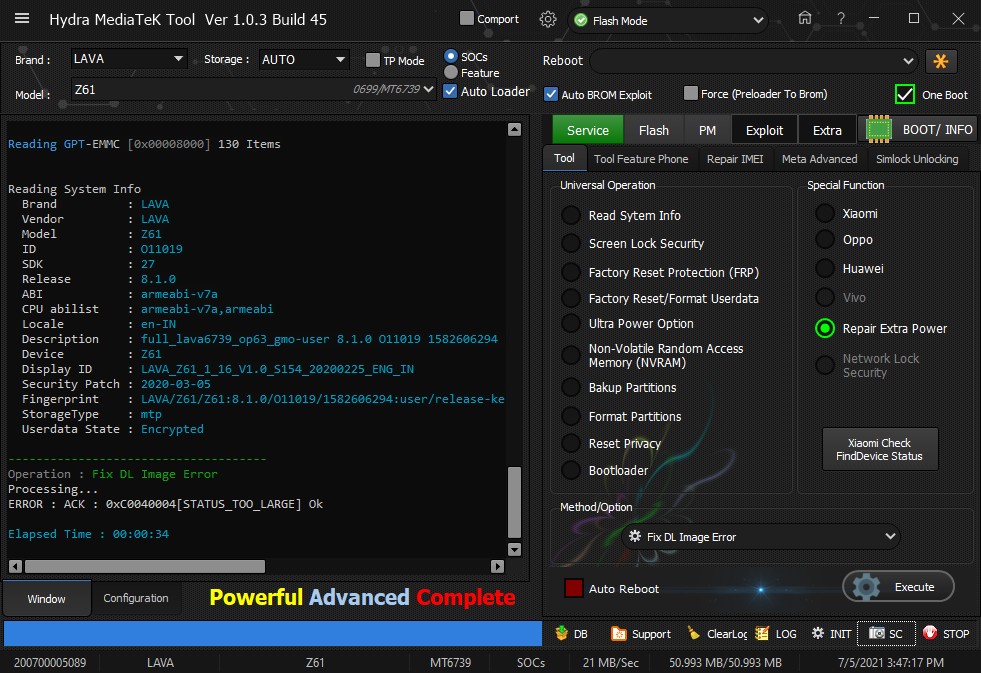Select Screen Lock Security option
Viewport: 981px width, 673px height.
tap(571, 243)
